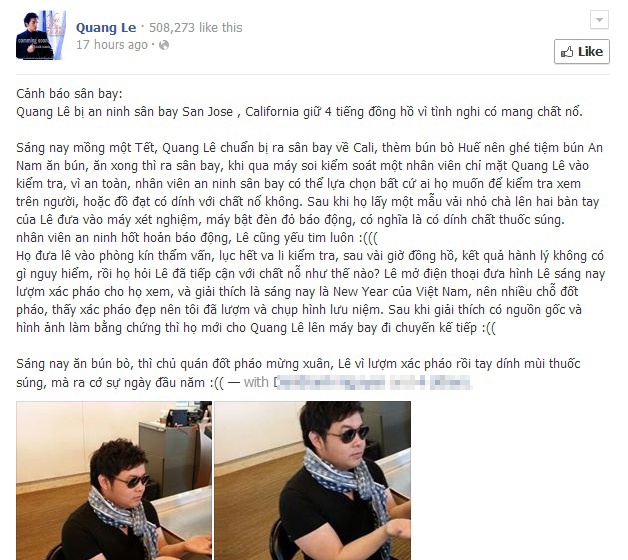Like the Quang Le page
The height and width of the screenshot is (560, 628).
pyautogui.click(x=582, y=52)
